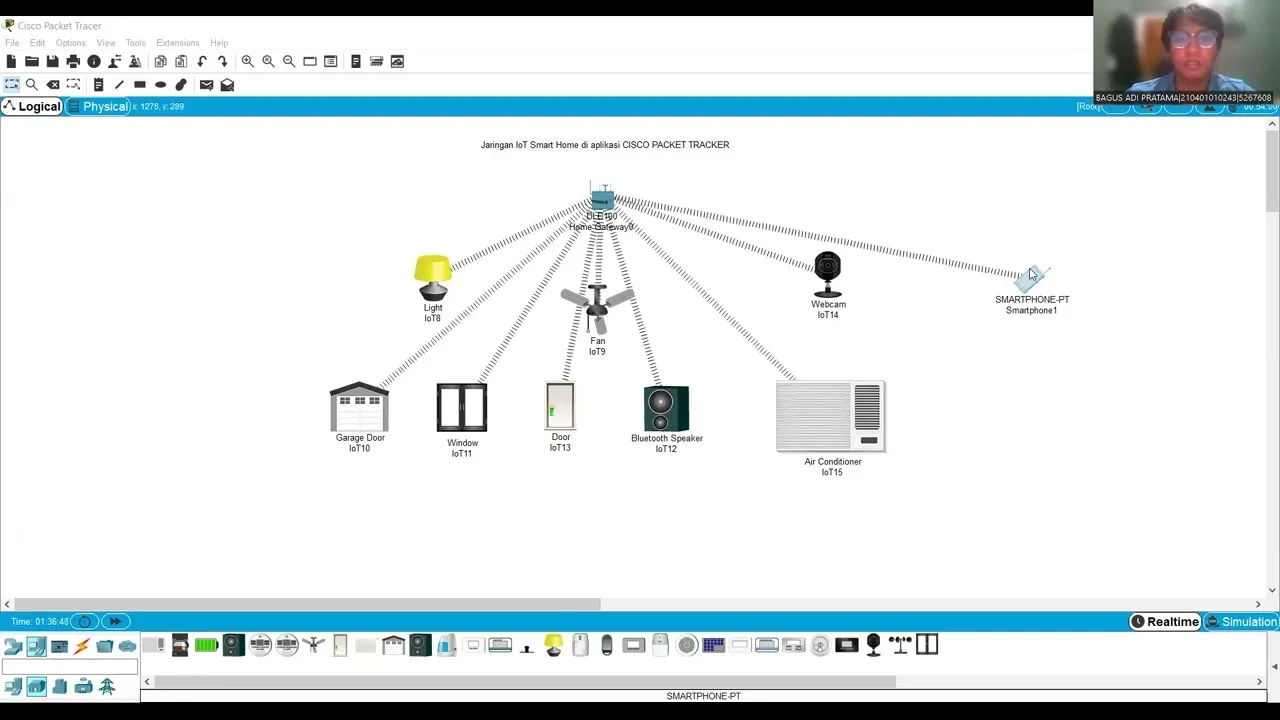1280x720 pixels.
Task: Select the Fan IoT9 device
Action: click(x=597, y=308)
